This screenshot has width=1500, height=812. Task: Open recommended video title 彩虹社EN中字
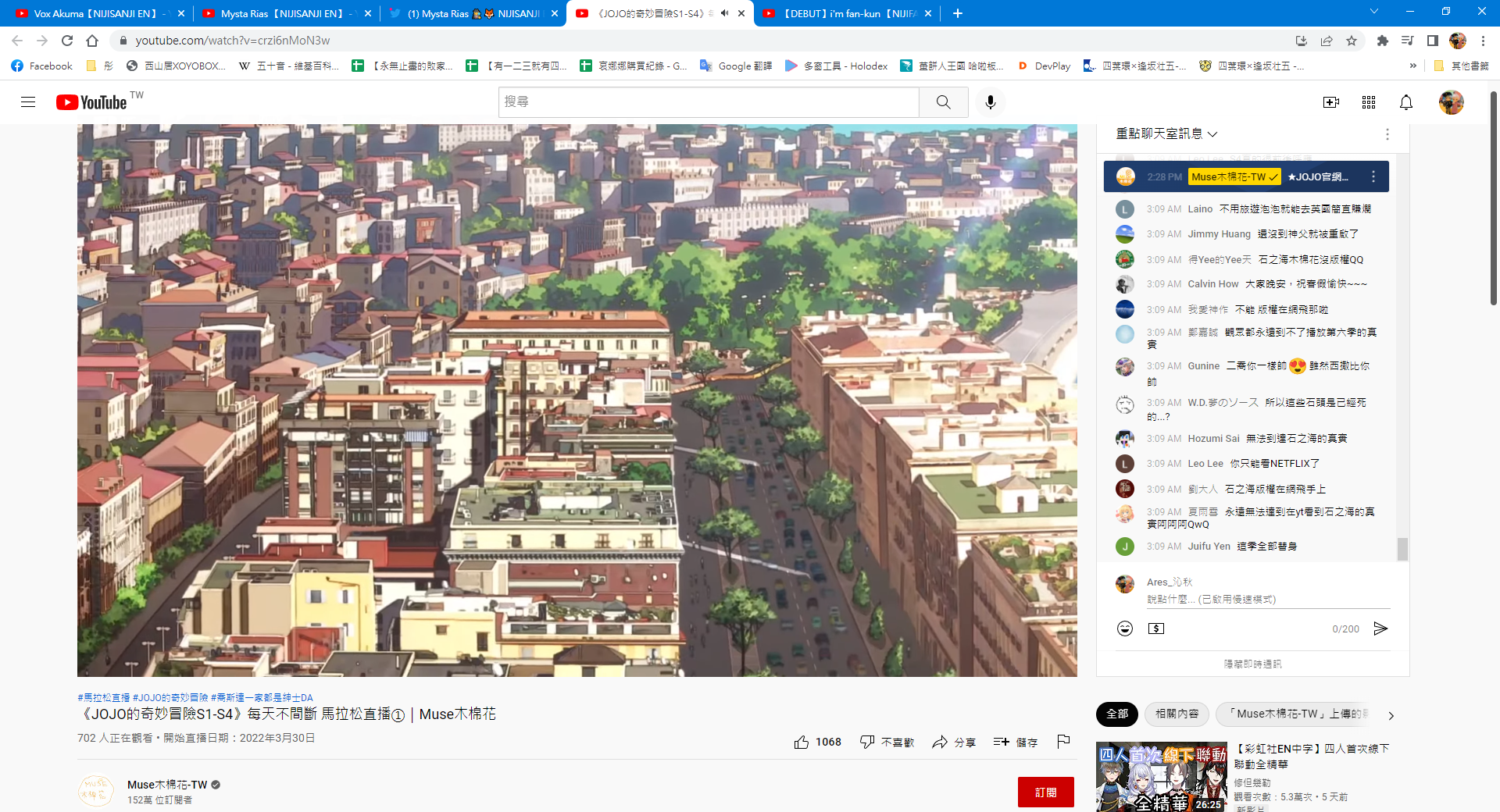pyautogui.click(x=1312, y=757)
